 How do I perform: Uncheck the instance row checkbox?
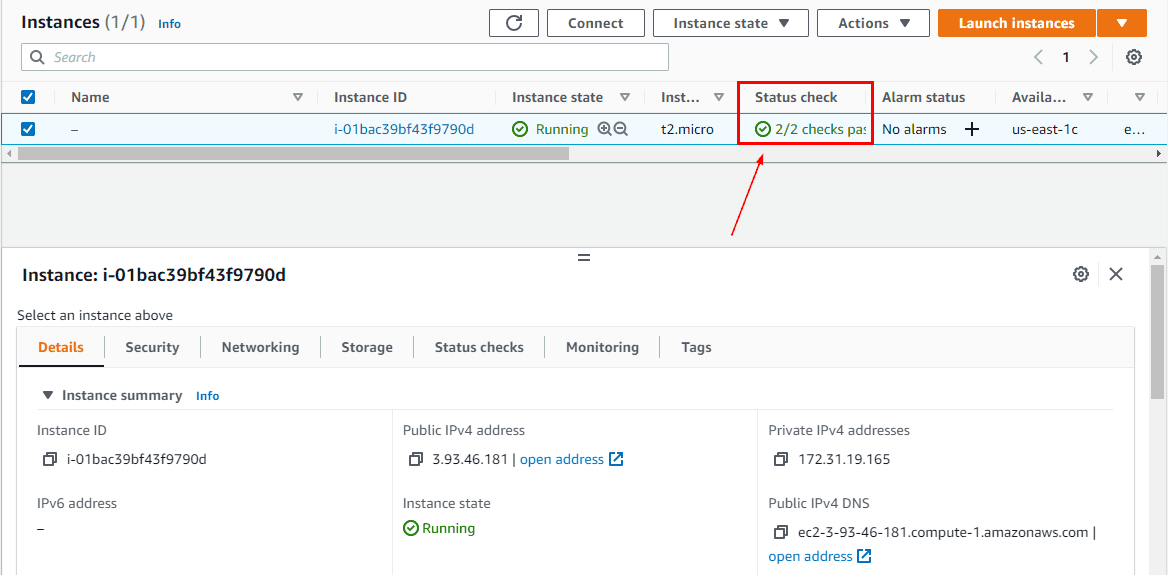click(28, 129)
